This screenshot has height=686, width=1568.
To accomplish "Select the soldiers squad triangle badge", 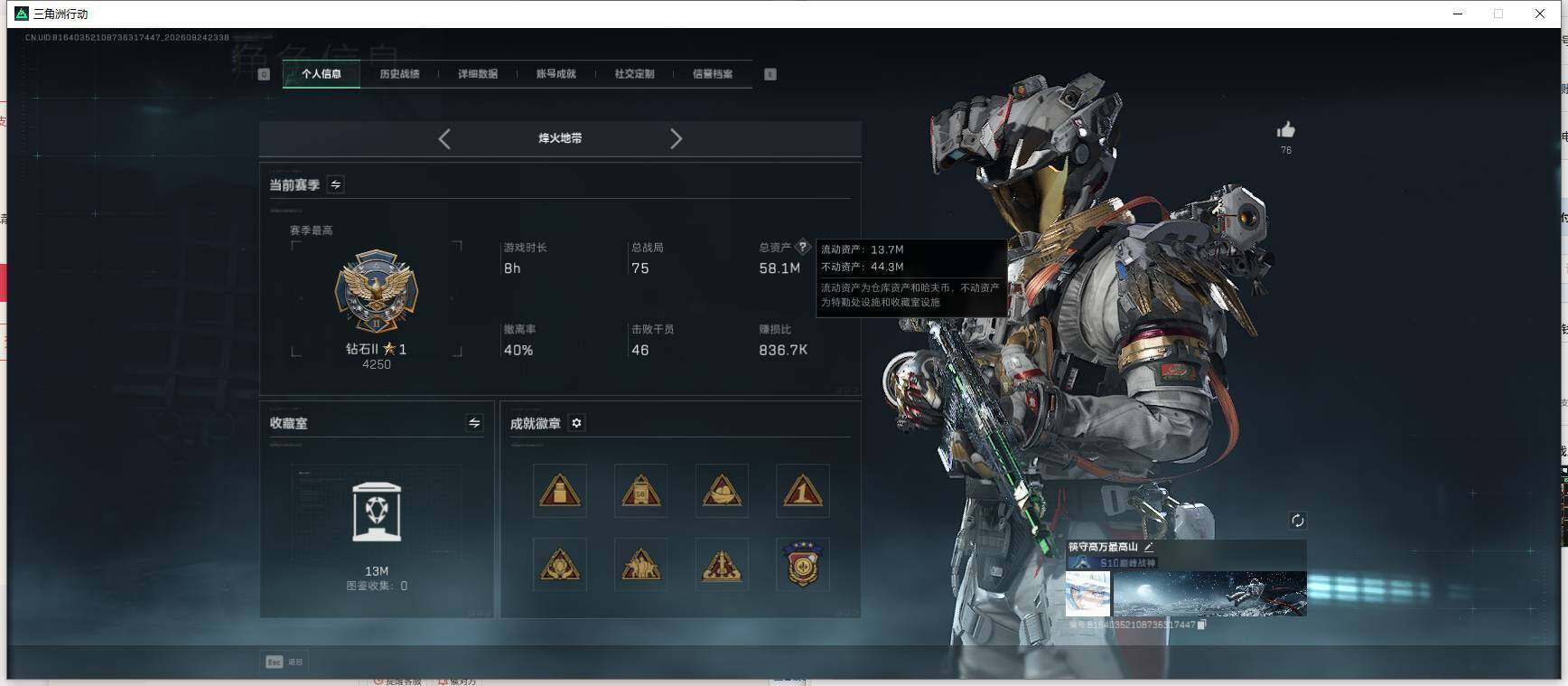I will pyautogui.click(x=640, y=565).
